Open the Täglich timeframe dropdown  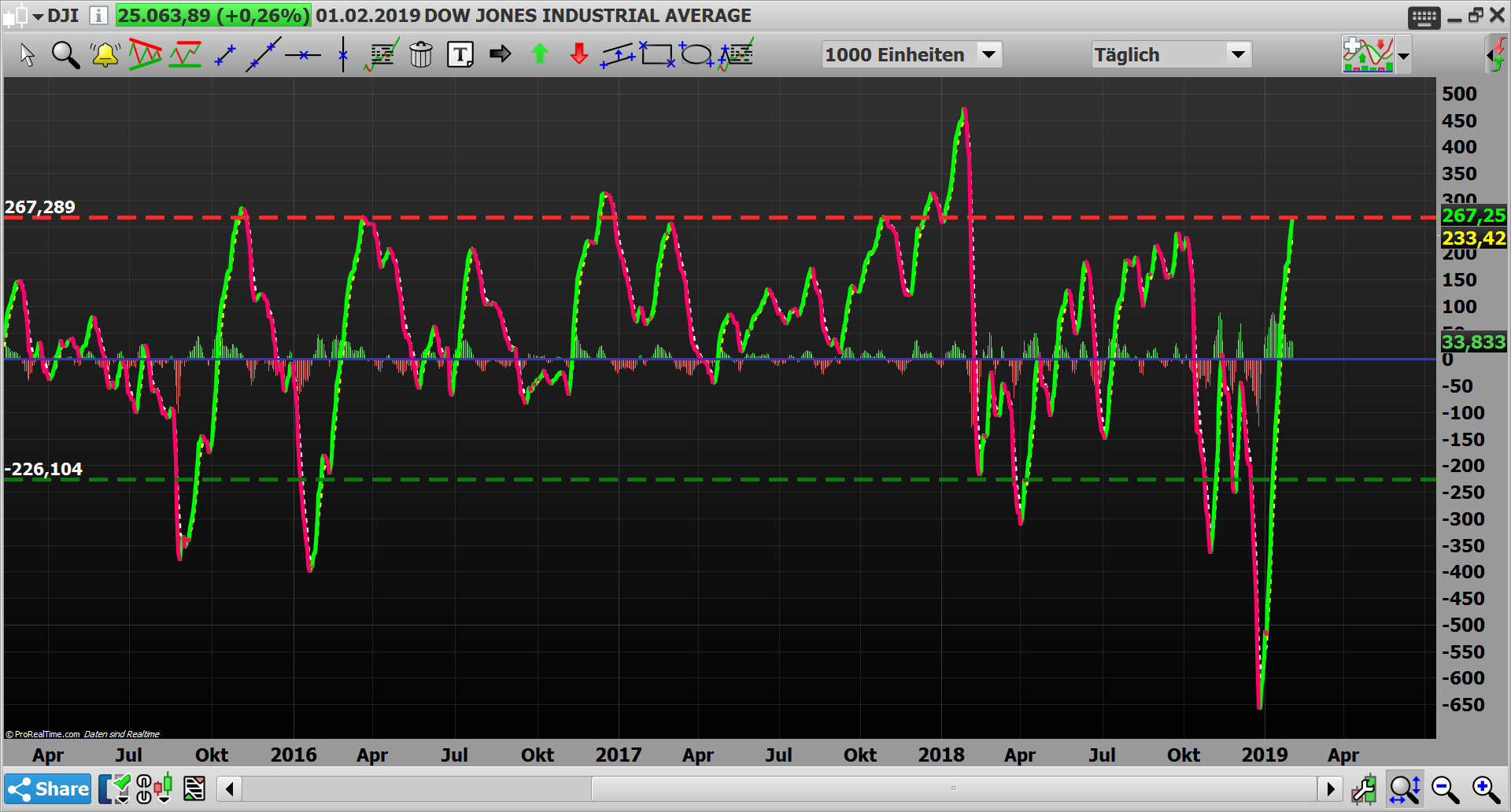pyautogui.click(x=1239, y=54)
